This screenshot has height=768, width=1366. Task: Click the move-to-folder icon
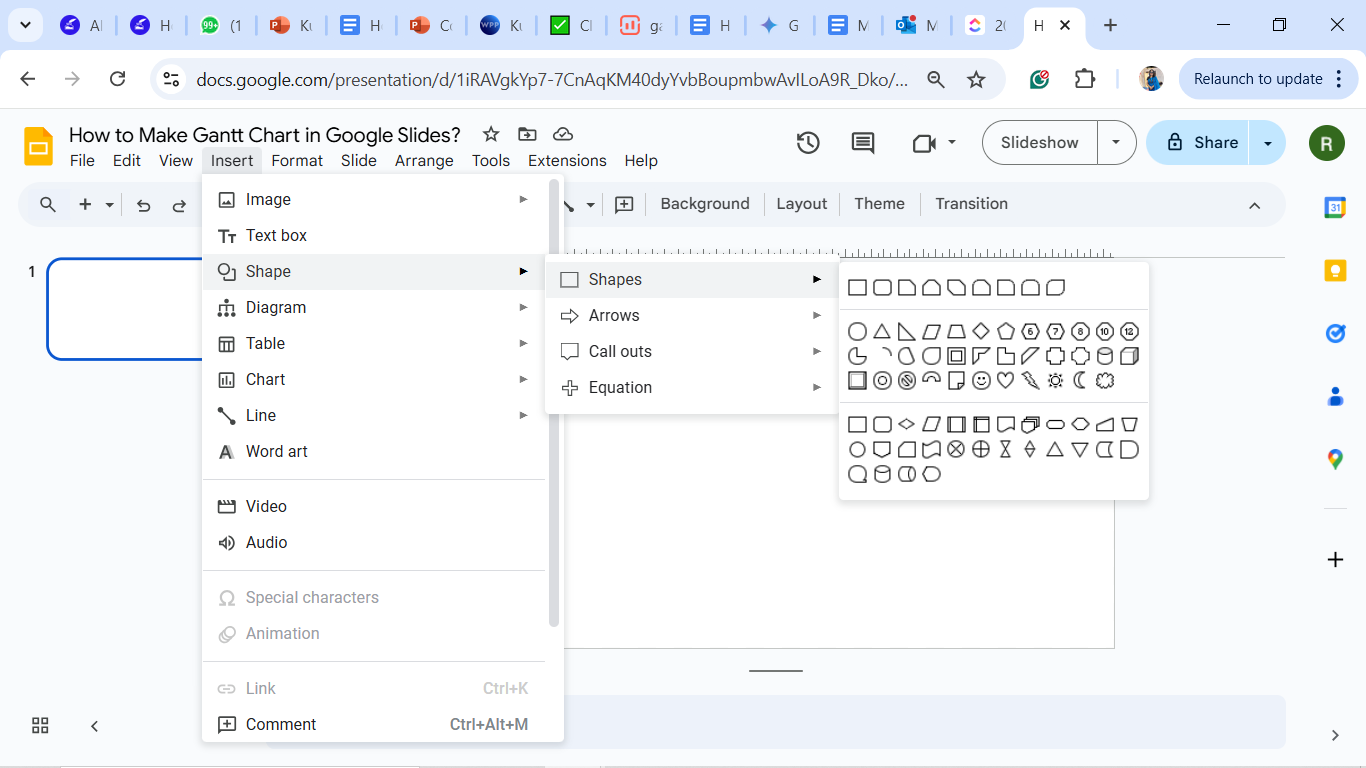[x=527, y=134]
